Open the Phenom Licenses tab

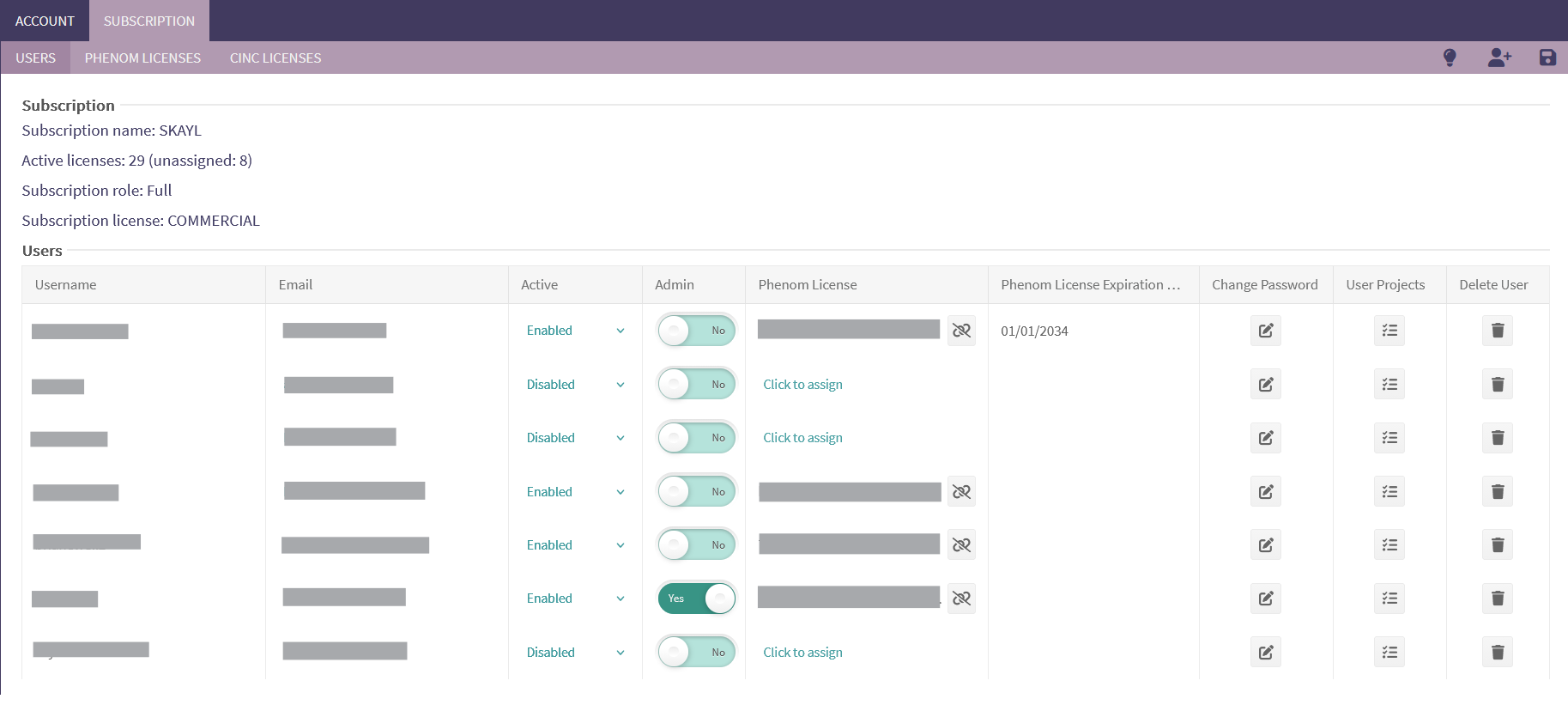tap(142, 58)
